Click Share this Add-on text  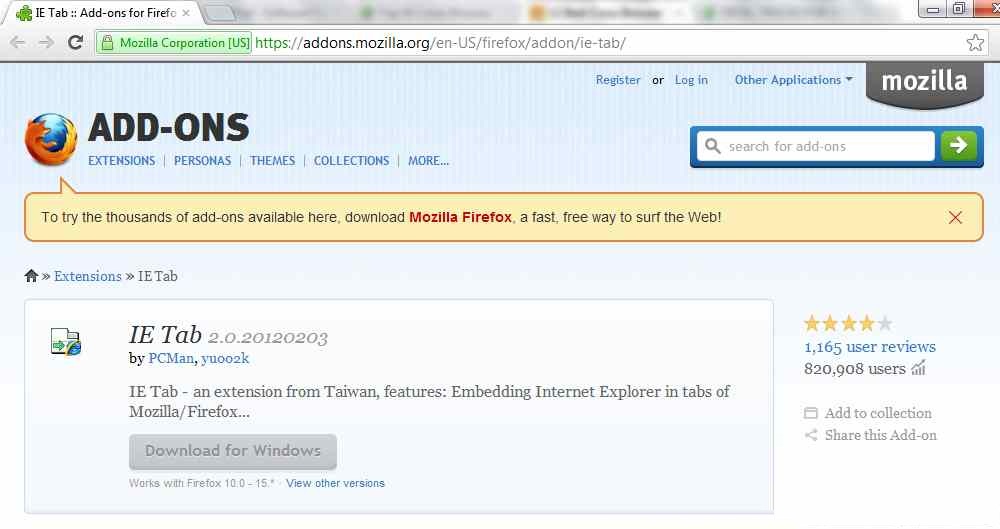[x=881, y=435]
